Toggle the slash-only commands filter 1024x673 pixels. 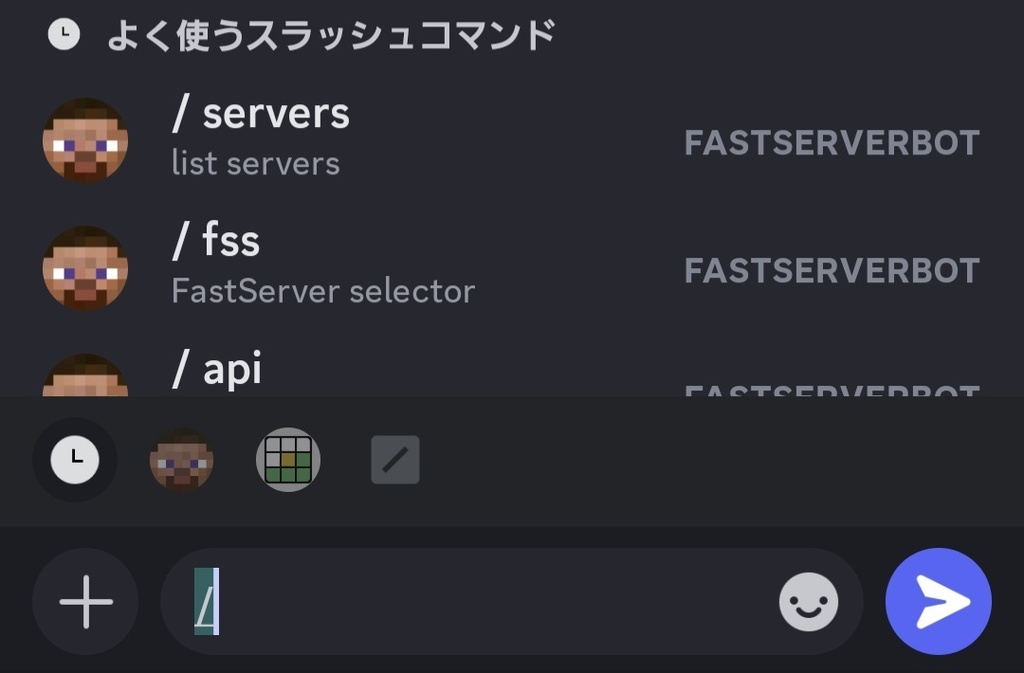[x=394, y=459]
